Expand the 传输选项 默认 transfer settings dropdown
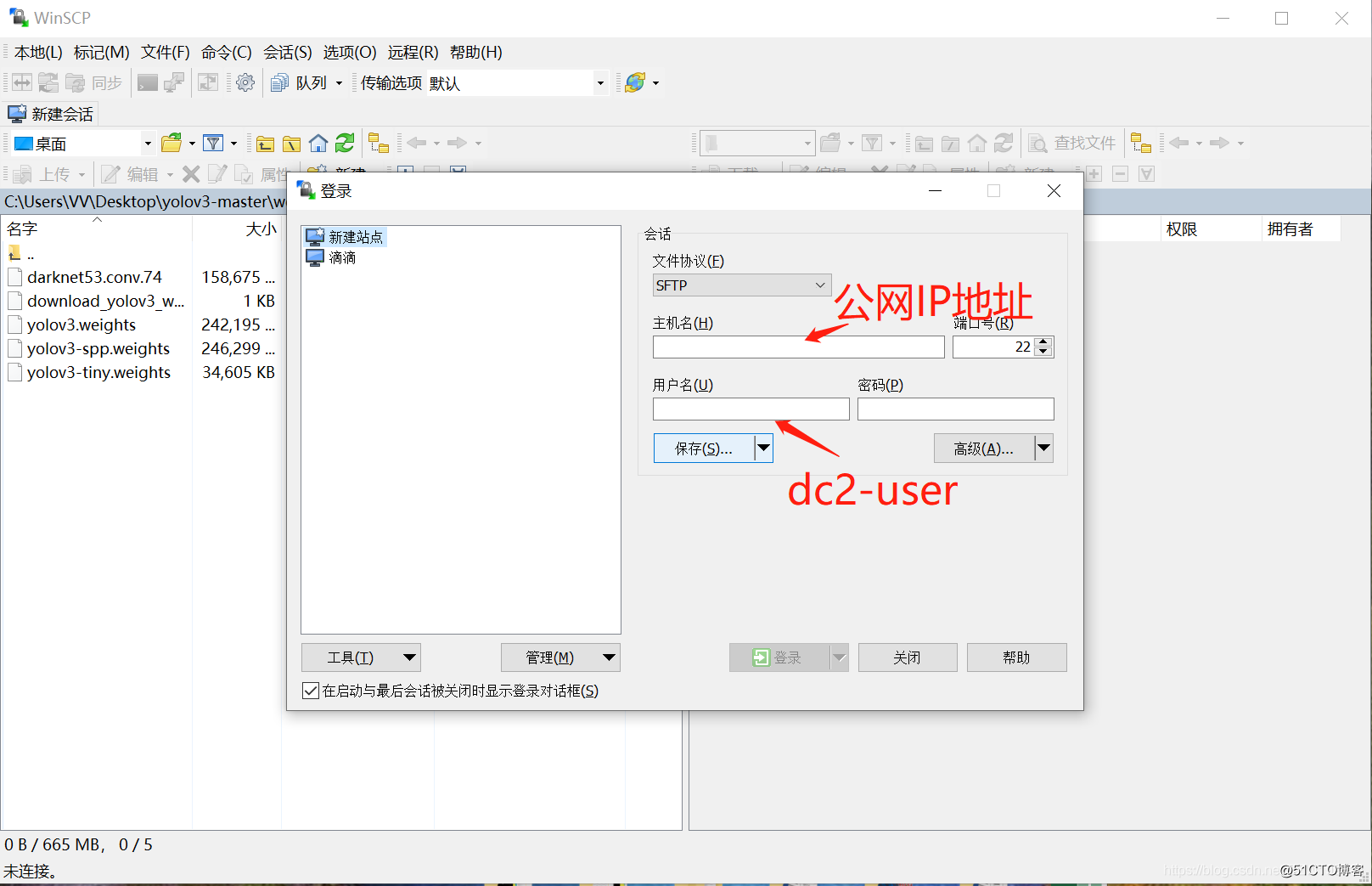The width and height of the screenshot is (1372, 886). click(x=600, y=83)
